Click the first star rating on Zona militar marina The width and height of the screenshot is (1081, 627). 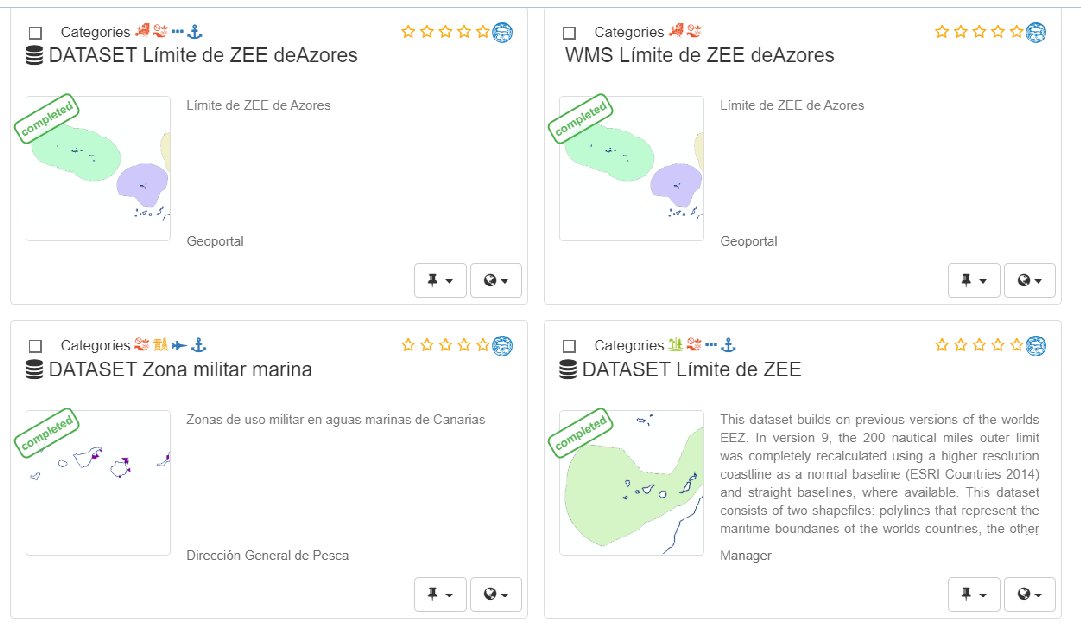[x=408, y=344]
